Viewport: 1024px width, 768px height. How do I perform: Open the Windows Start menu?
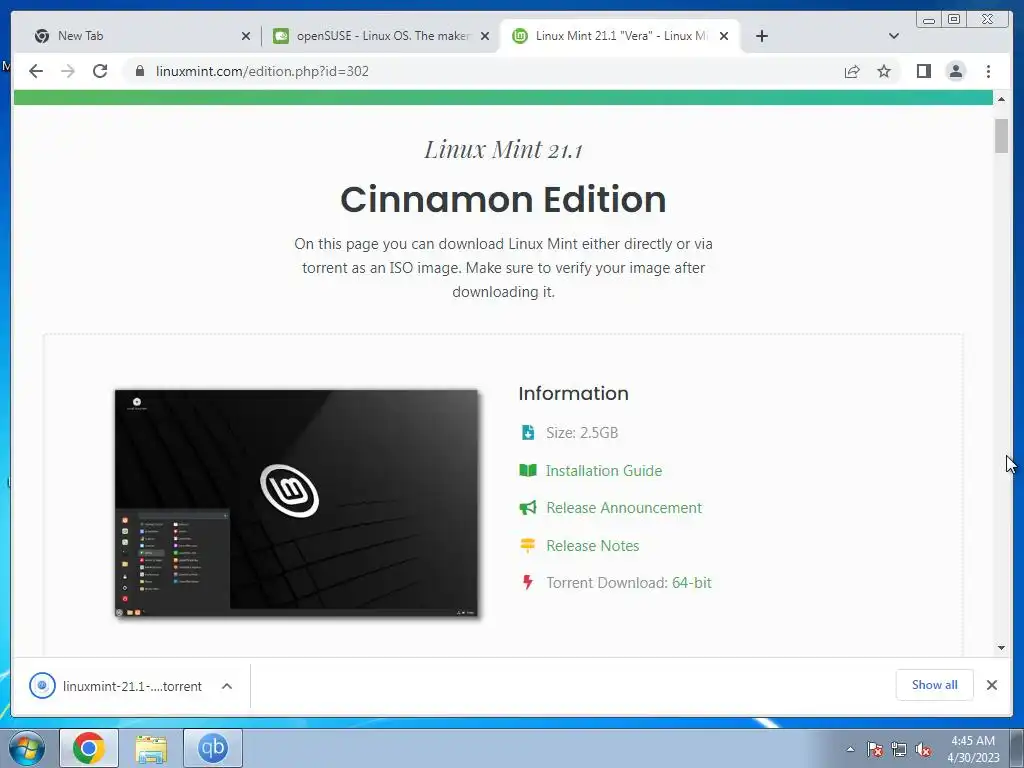point(27,748)
